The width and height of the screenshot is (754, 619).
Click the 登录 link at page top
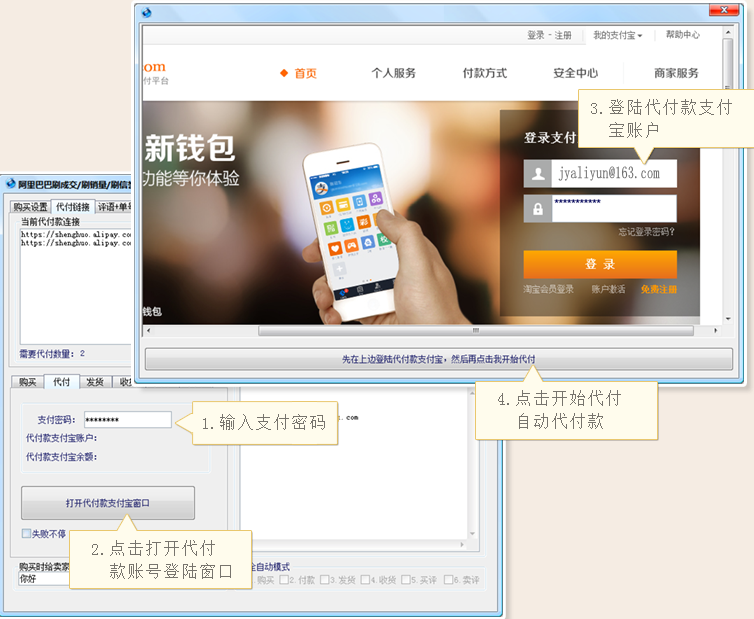(535, 35)
